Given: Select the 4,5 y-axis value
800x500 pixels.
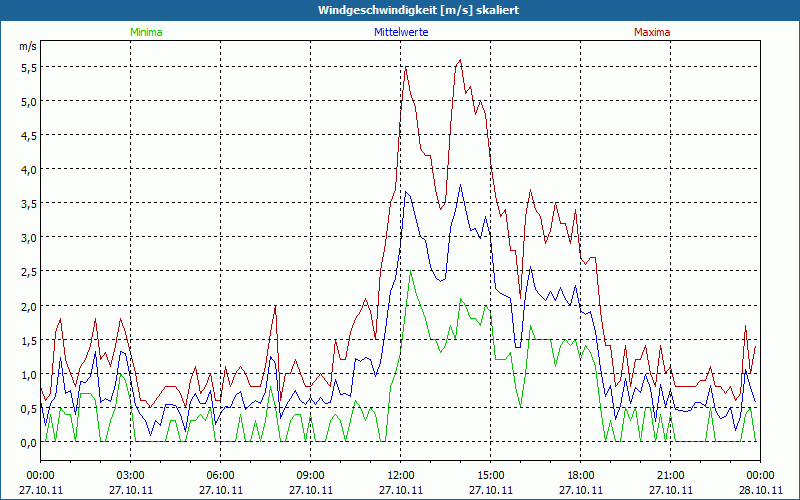Looking at the screenshot, I should 29,136.
